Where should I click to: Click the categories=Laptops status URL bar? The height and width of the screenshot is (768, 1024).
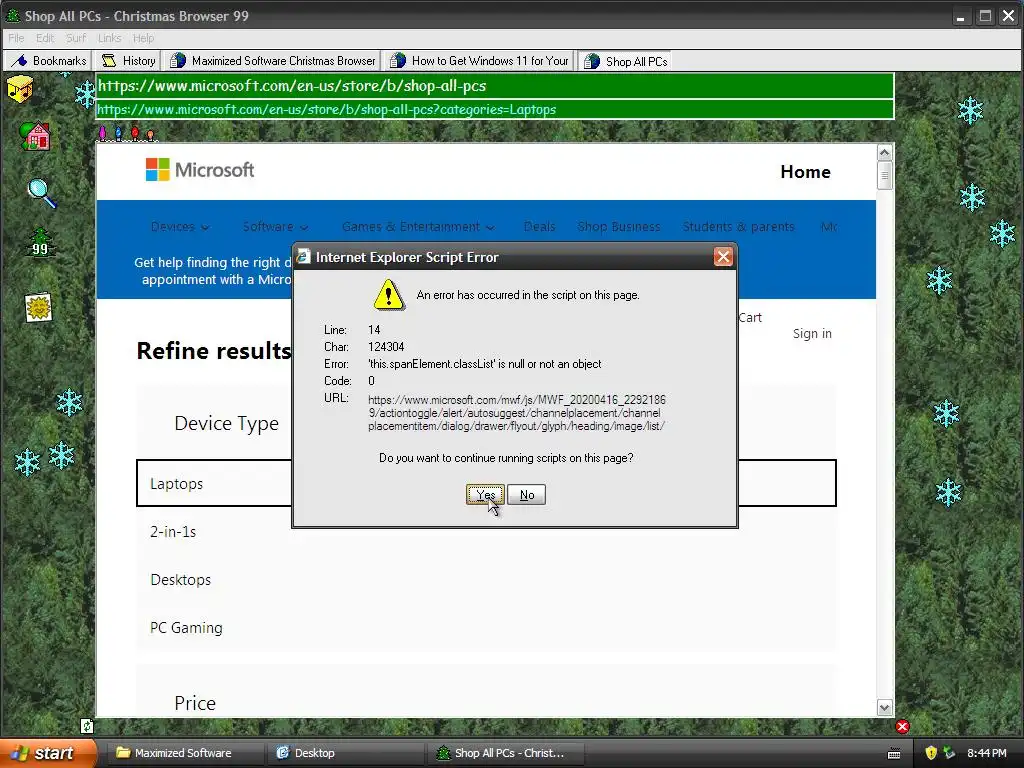(494, 110)
